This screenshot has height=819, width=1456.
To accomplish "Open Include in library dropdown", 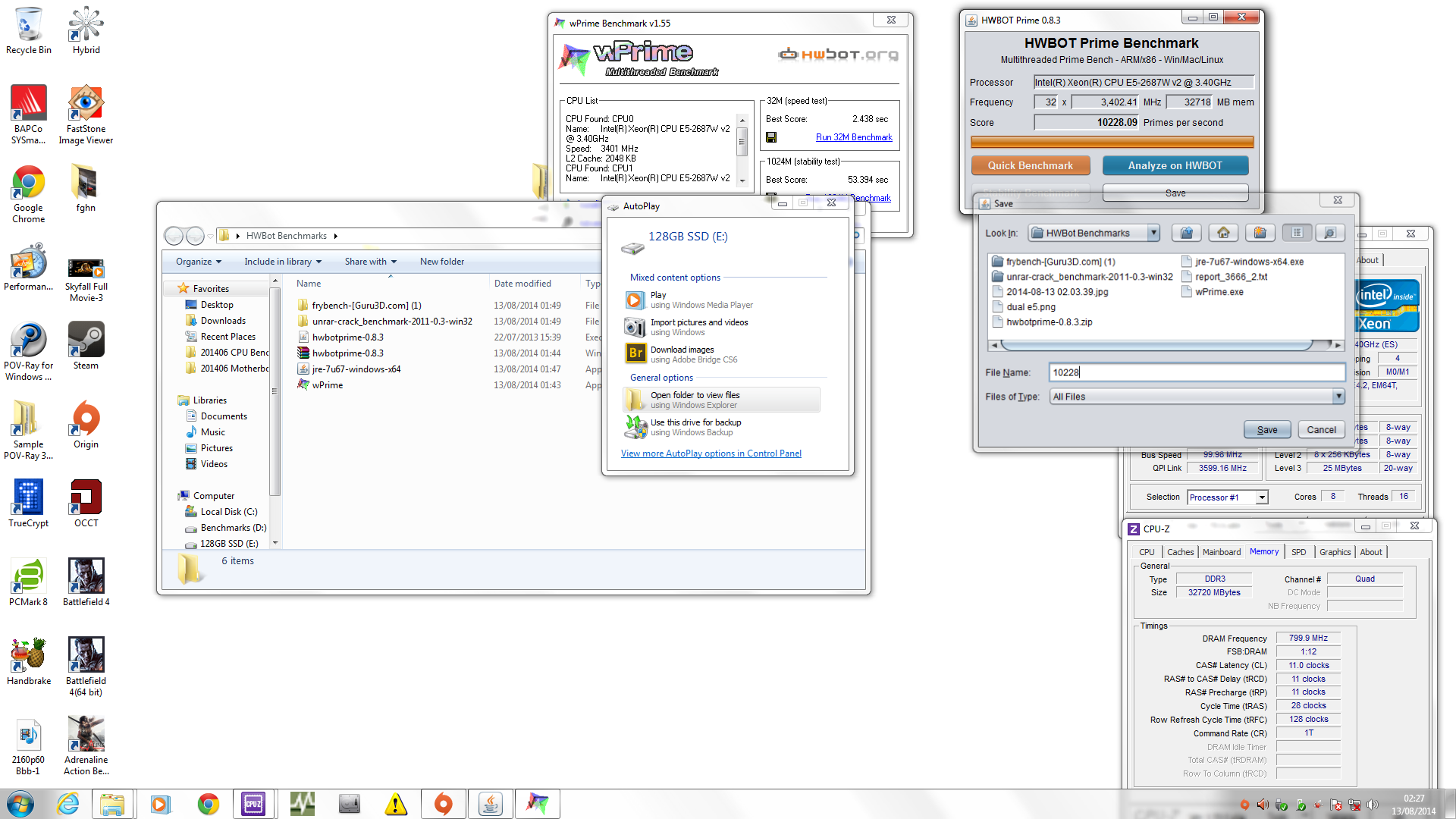I will point(283,262).
